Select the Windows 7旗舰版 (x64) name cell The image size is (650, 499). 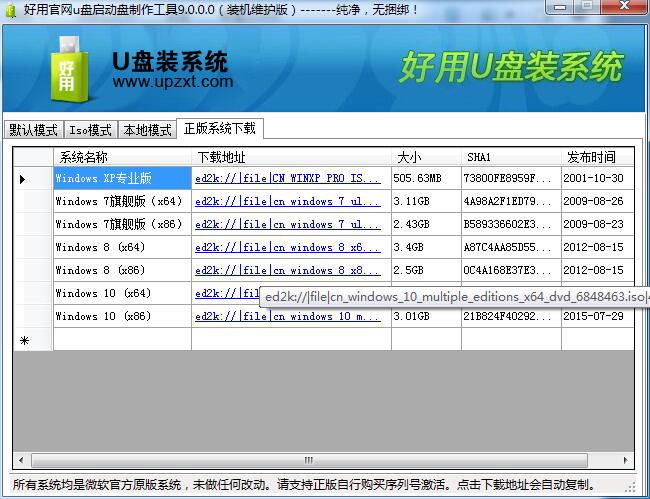pyautogui.click(x=122, y=201)
